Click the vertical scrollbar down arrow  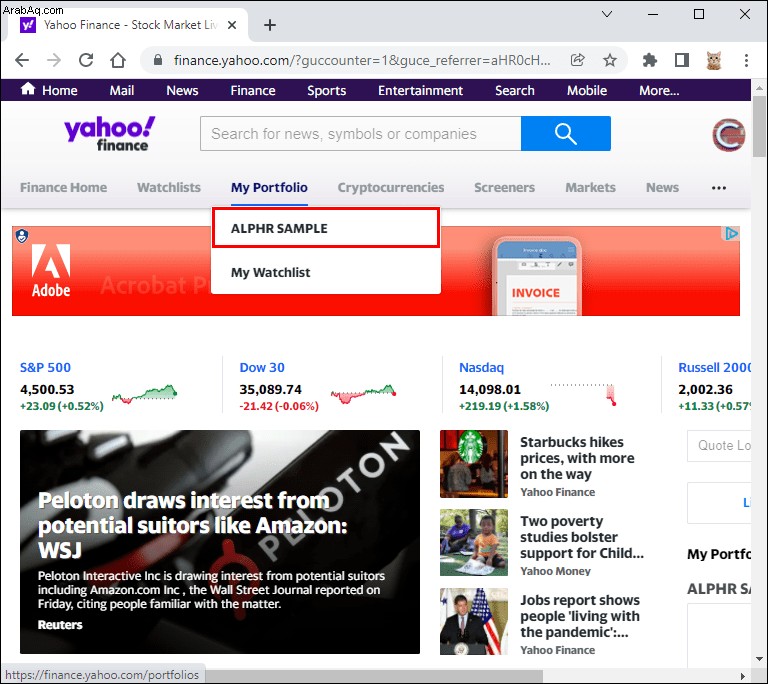tap(759, 659)
